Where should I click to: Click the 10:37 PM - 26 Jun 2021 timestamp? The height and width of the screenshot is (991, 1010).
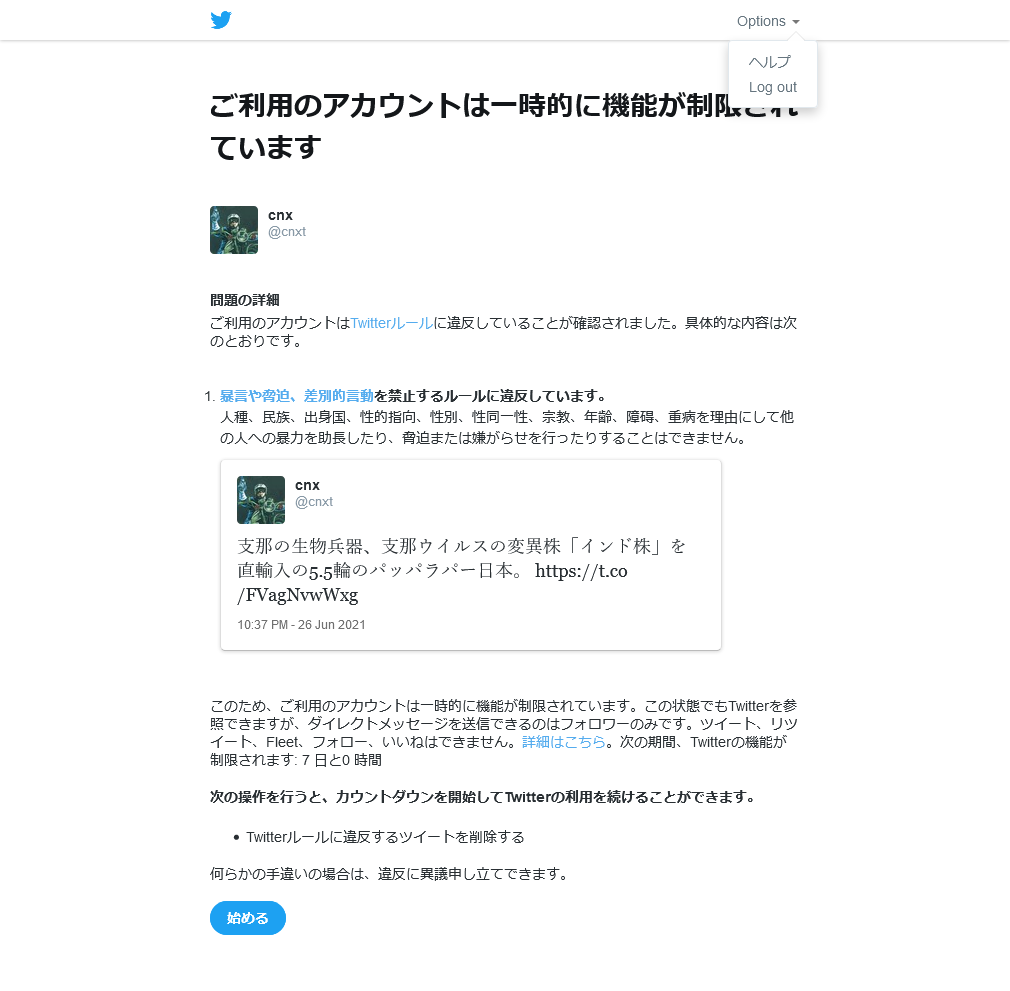[301, 625]
